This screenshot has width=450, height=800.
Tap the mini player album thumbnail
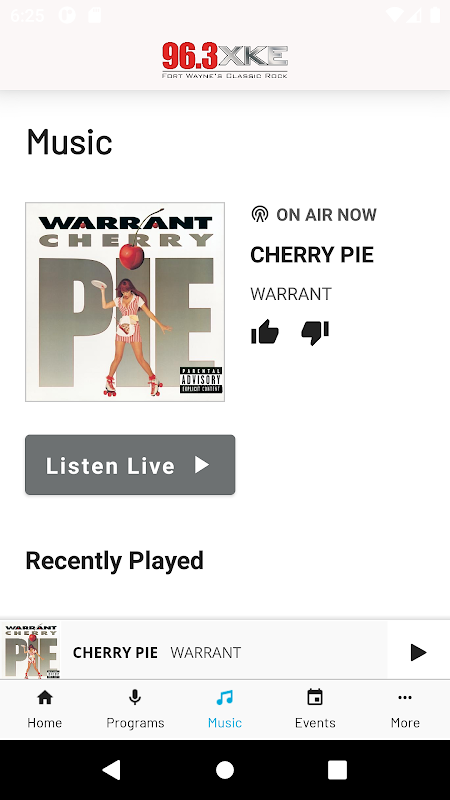tap(31, 650)
